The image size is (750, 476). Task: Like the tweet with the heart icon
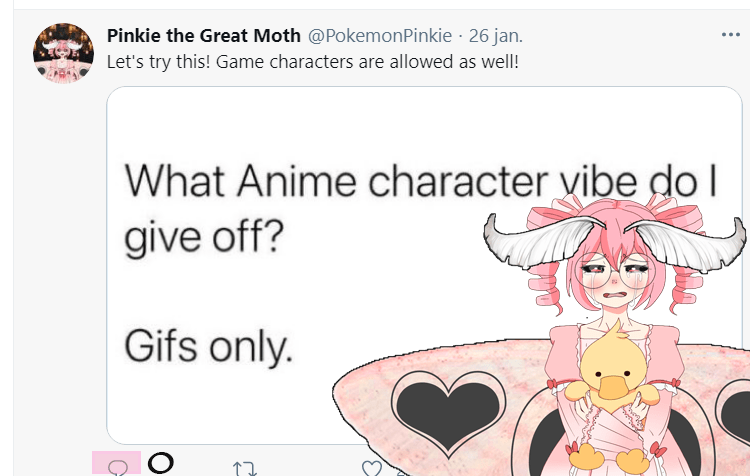(372, 467)
